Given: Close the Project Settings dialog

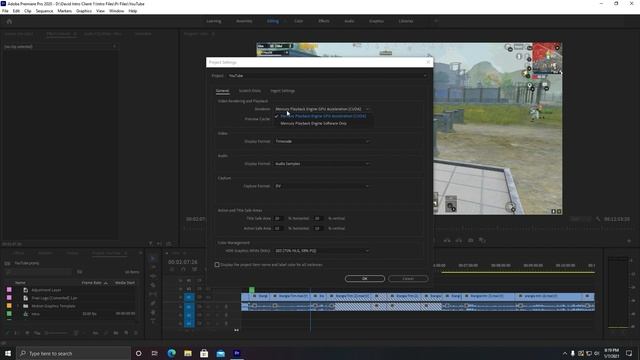Looking at the screenshot, I should coord(428,62).
